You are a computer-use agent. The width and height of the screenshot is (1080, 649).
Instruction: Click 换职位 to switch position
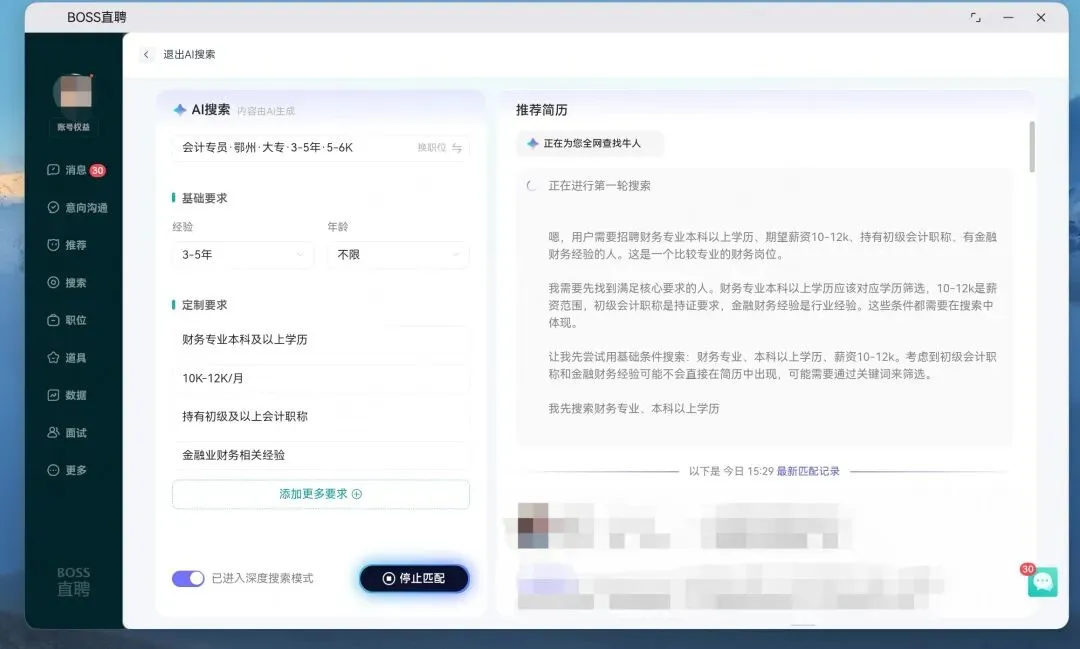pos(432,147)
